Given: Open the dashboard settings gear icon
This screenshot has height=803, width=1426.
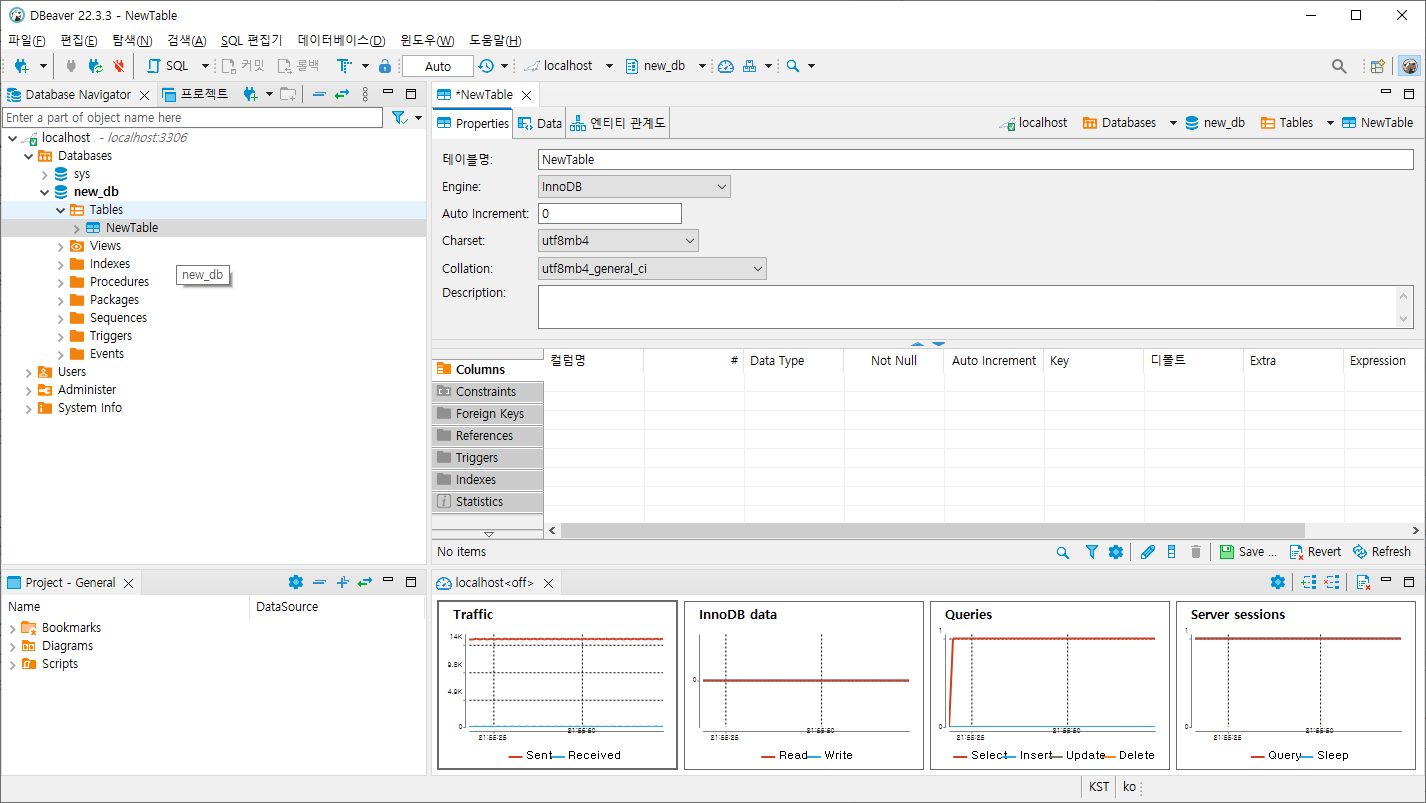Looking at the screenshot, I should (x=1277, y=582).
